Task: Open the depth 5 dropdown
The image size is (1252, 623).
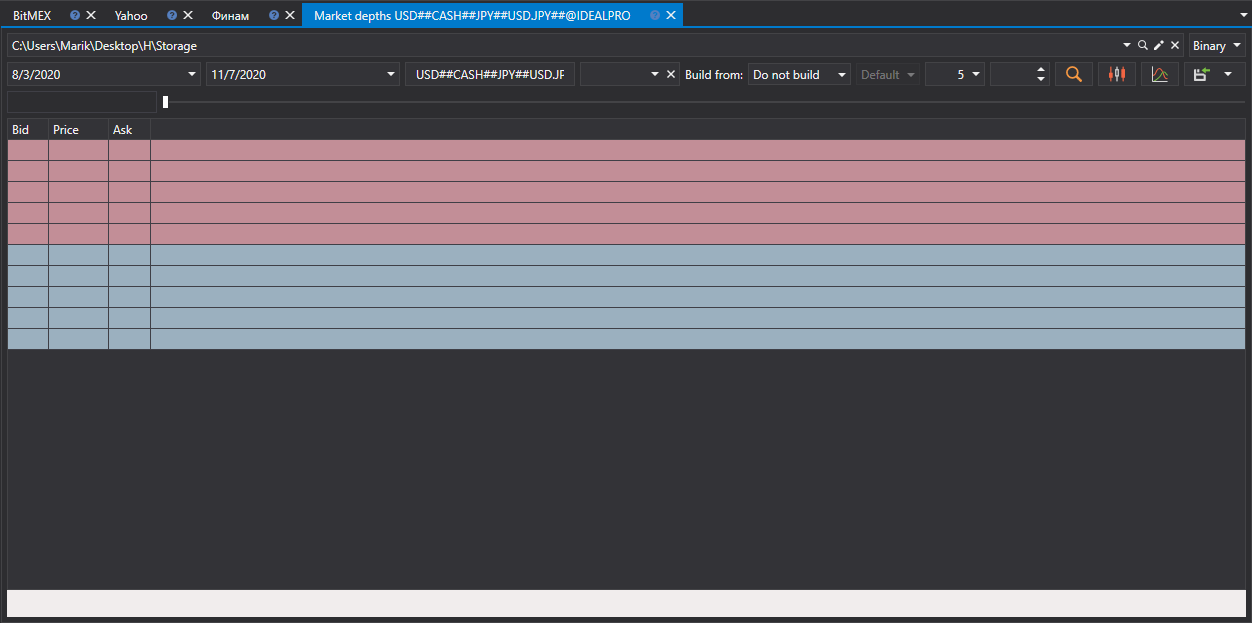Action: [x=955, y=75]
